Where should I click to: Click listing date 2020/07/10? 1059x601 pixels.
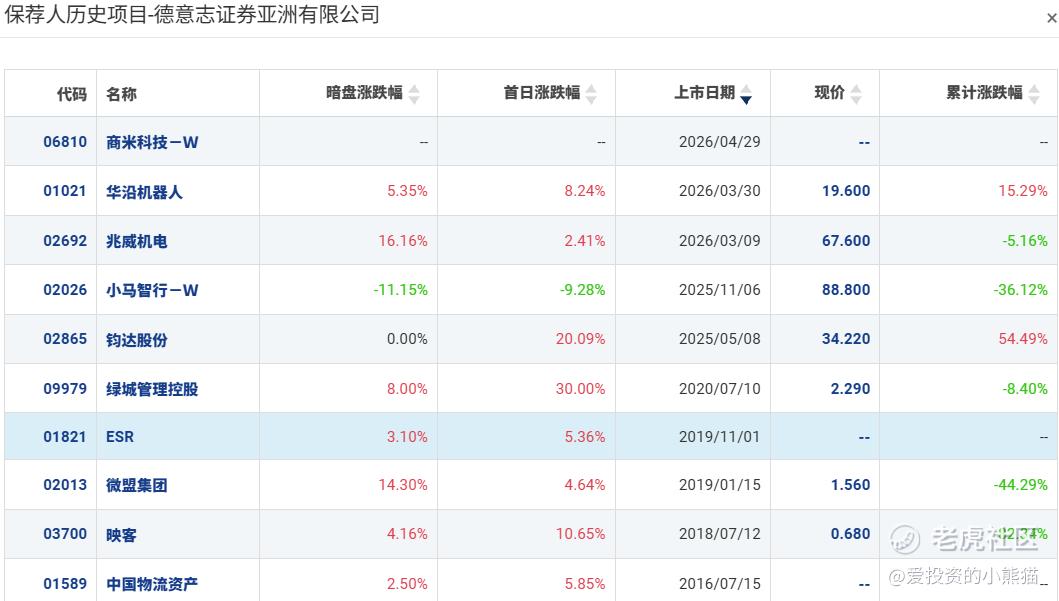[x=719, y=389]
